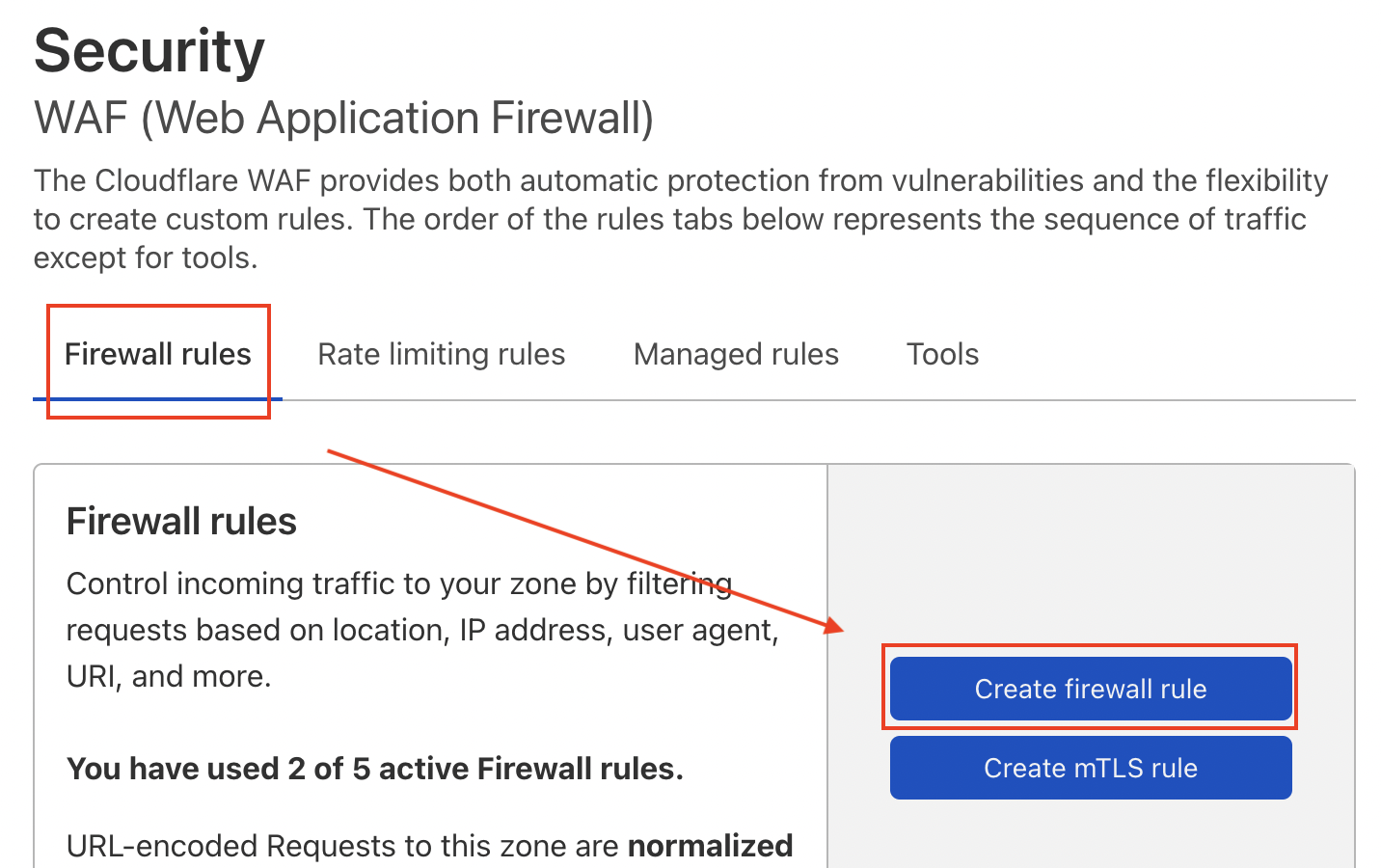This screenshot has height=868, width=1381.
Task: Click the "You have used 2 of 5" notice
Action: [x=374, y=769]
